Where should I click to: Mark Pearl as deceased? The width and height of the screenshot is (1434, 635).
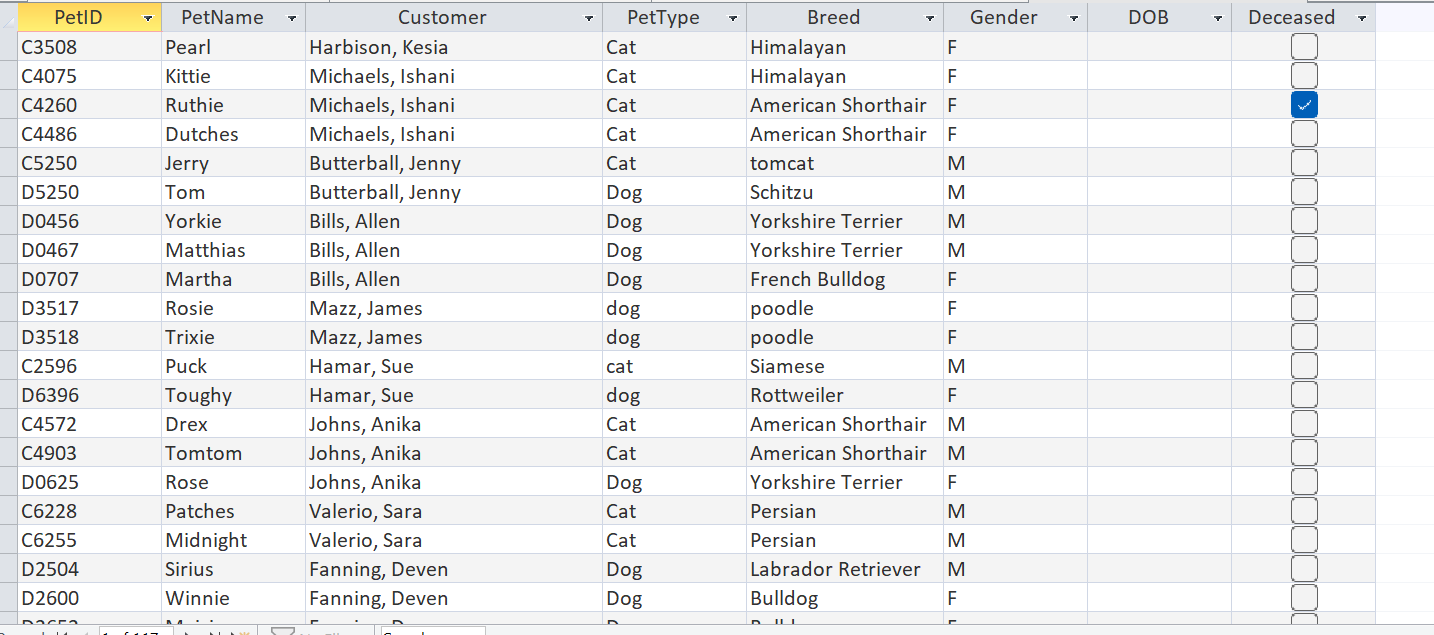point(1304,46)
